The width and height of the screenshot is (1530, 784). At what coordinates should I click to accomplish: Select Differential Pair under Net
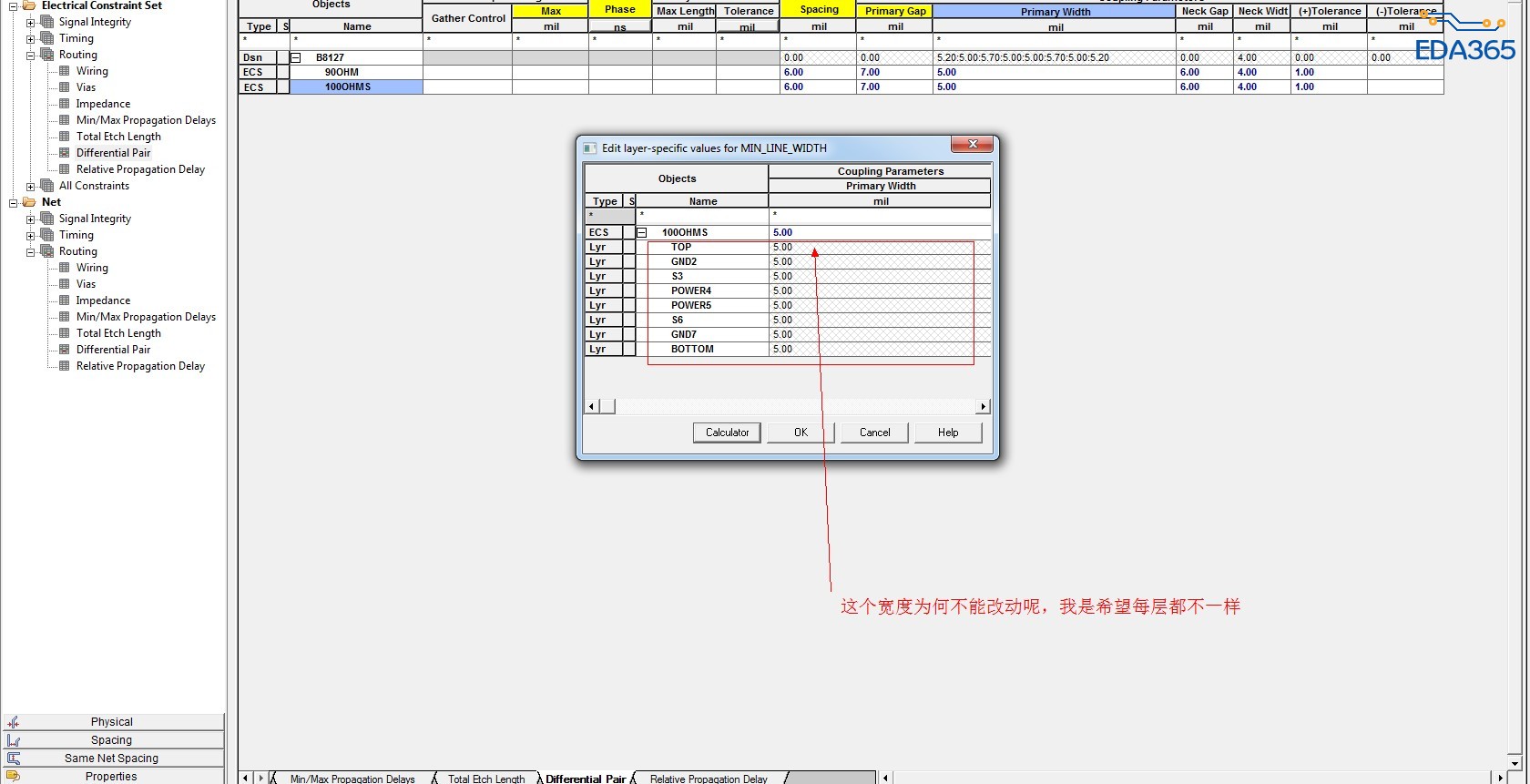pos(113,350)
